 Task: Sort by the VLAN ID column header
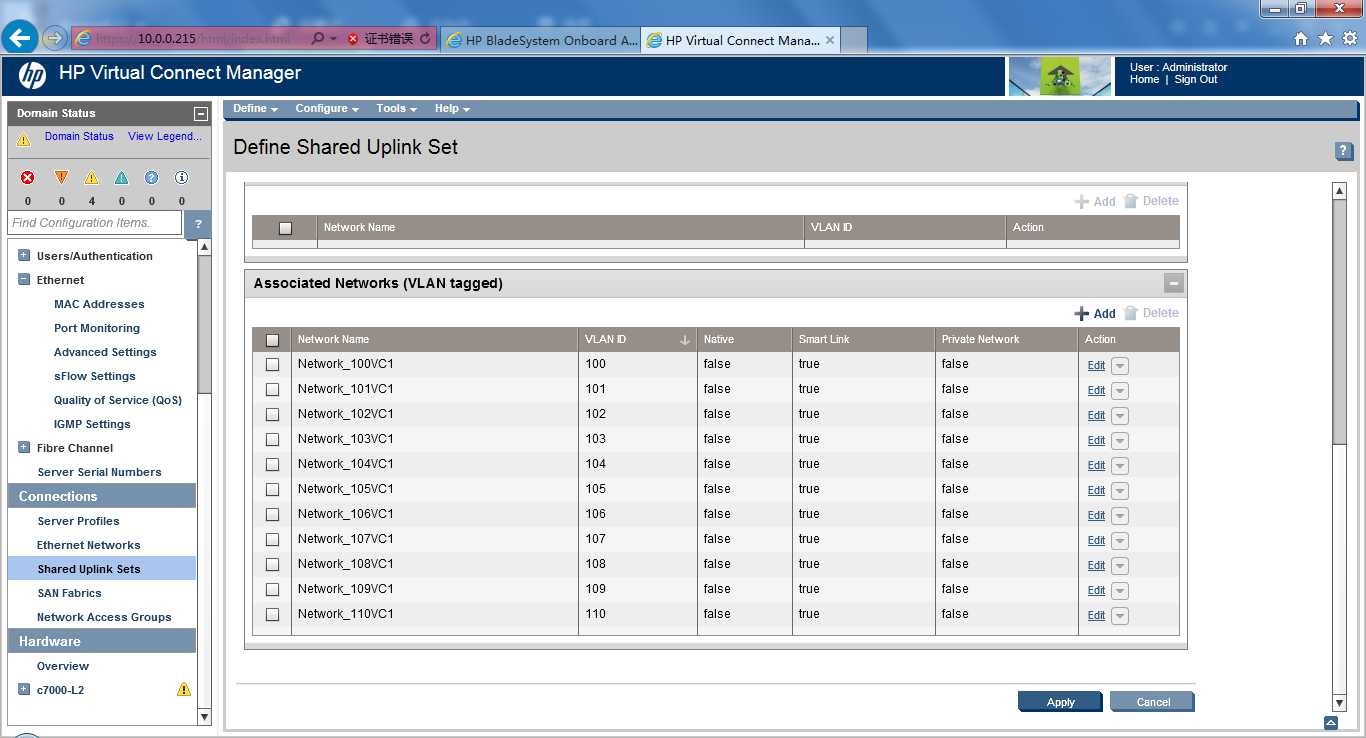pos(637,340)
